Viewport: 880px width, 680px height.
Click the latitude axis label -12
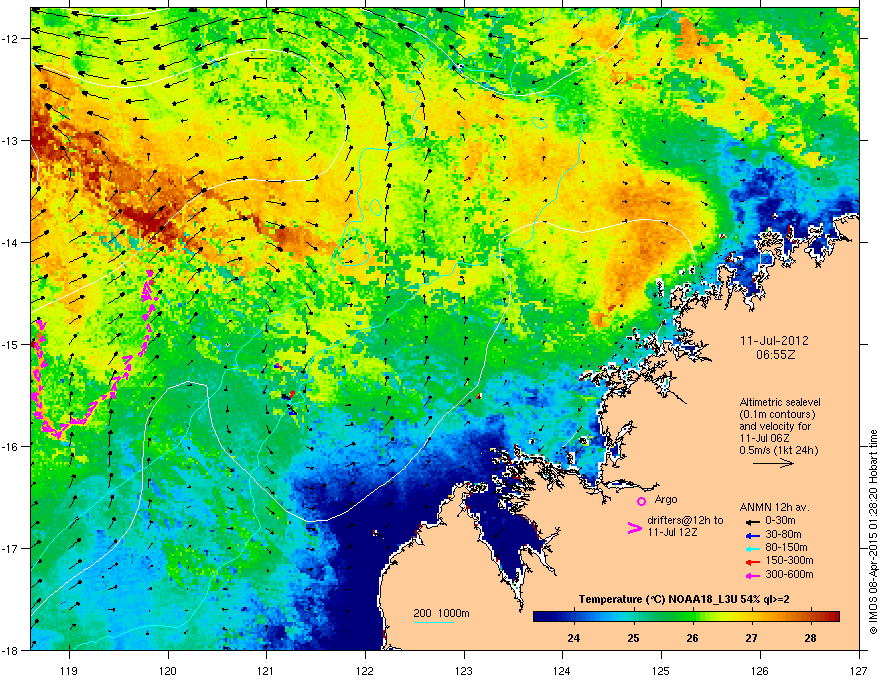click(x=10, y=39)
